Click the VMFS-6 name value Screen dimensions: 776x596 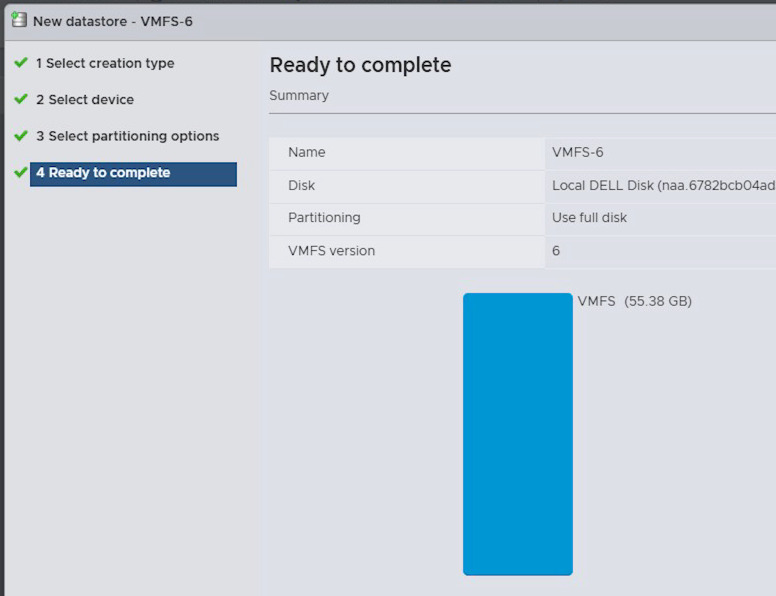point(578,152)
